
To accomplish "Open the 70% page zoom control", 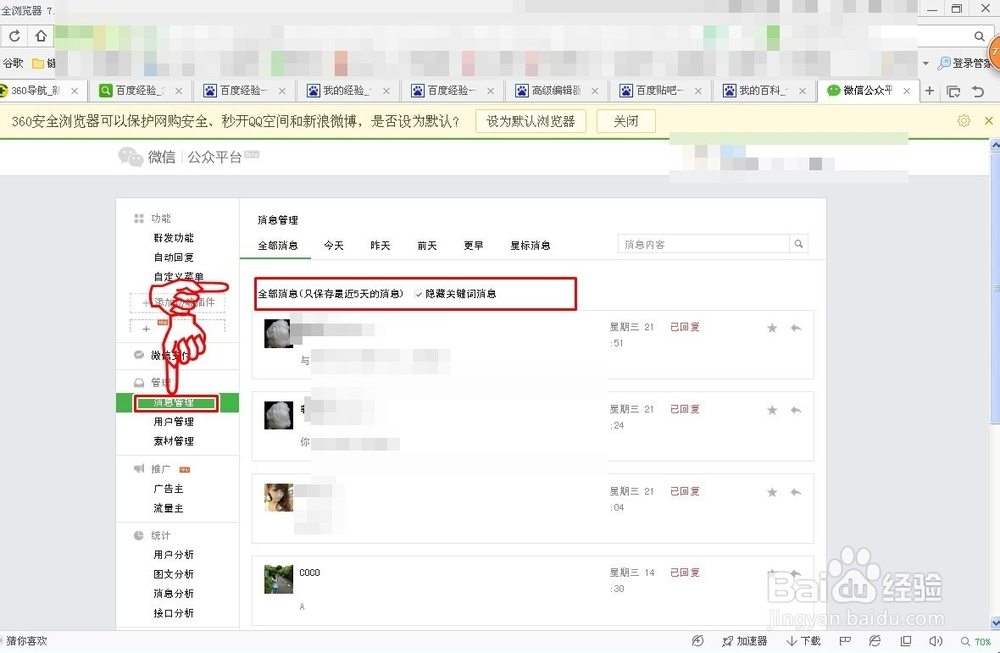I will 976,642.
